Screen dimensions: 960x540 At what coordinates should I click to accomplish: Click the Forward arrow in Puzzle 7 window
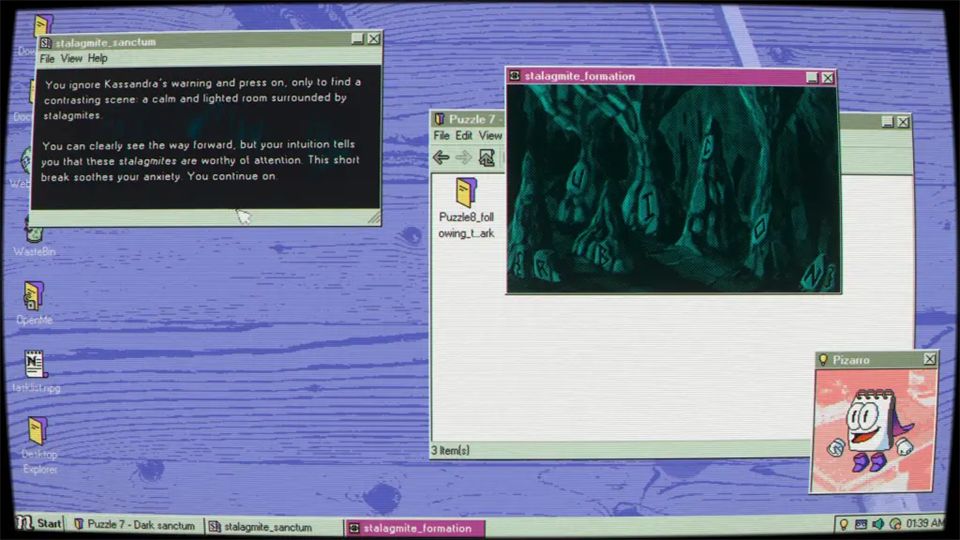pyautogui.click(x=463, y=157)
